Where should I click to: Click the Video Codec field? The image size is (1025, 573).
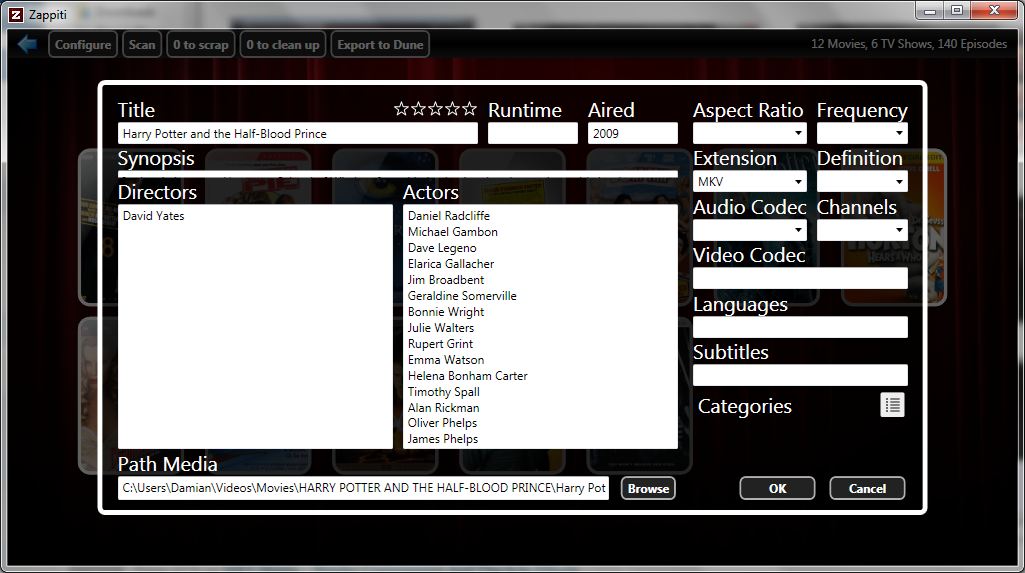800,278
